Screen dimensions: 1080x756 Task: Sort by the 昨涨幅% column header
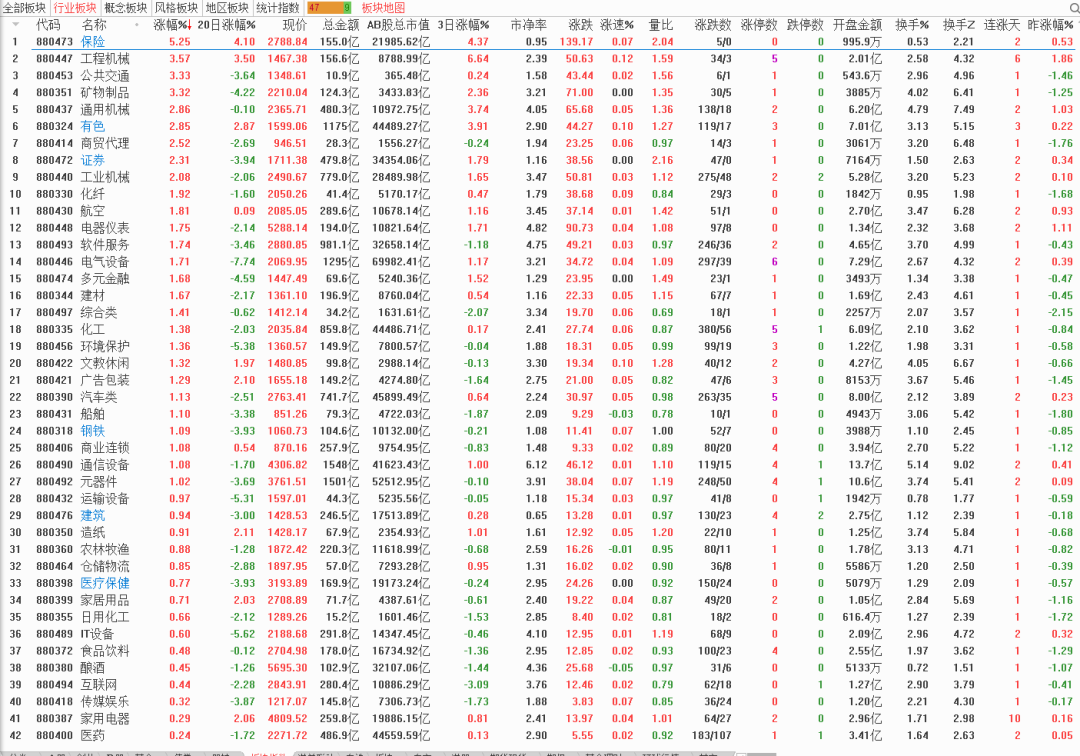(1050, 25)
